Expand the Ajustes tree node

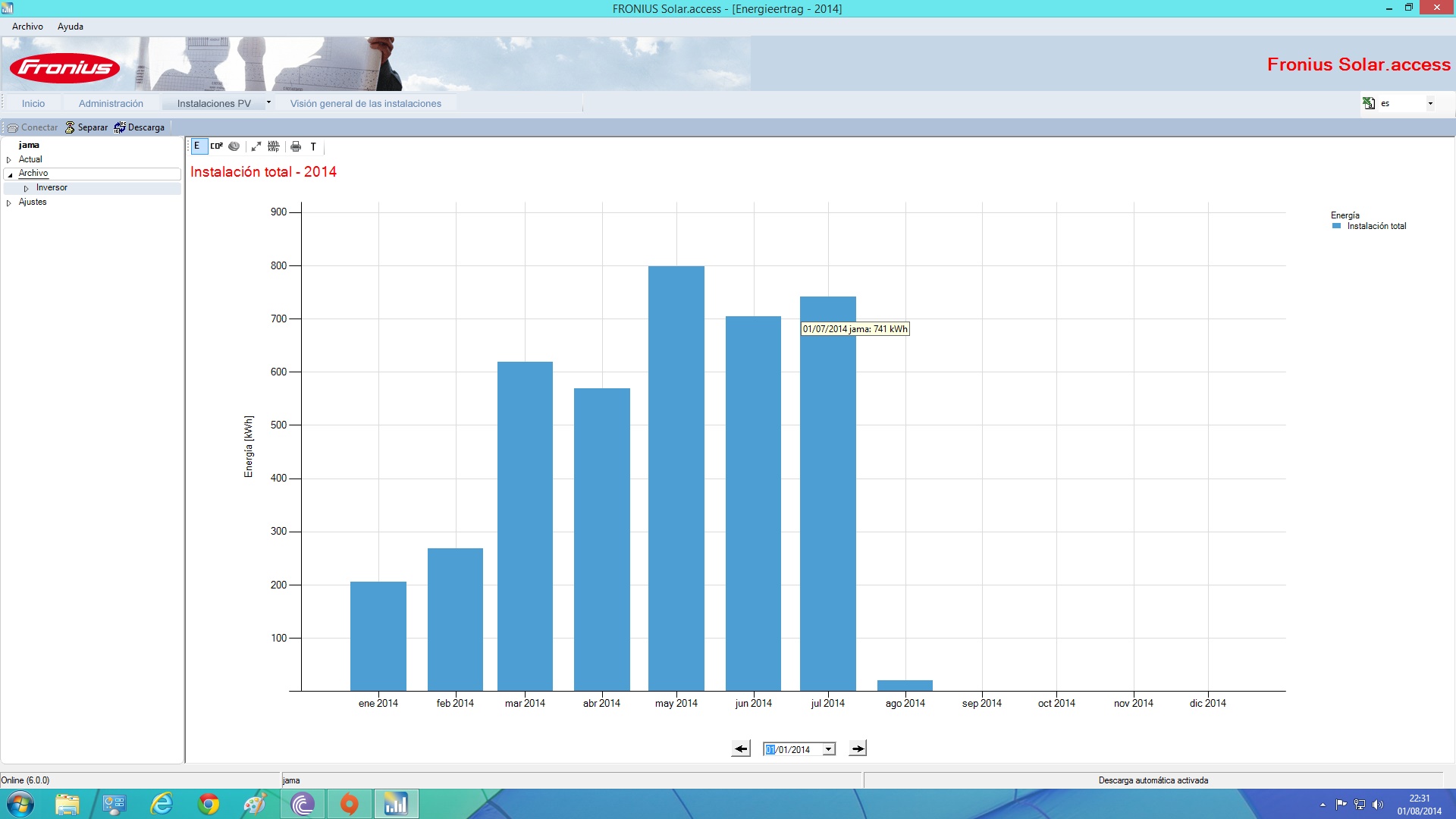9,202
